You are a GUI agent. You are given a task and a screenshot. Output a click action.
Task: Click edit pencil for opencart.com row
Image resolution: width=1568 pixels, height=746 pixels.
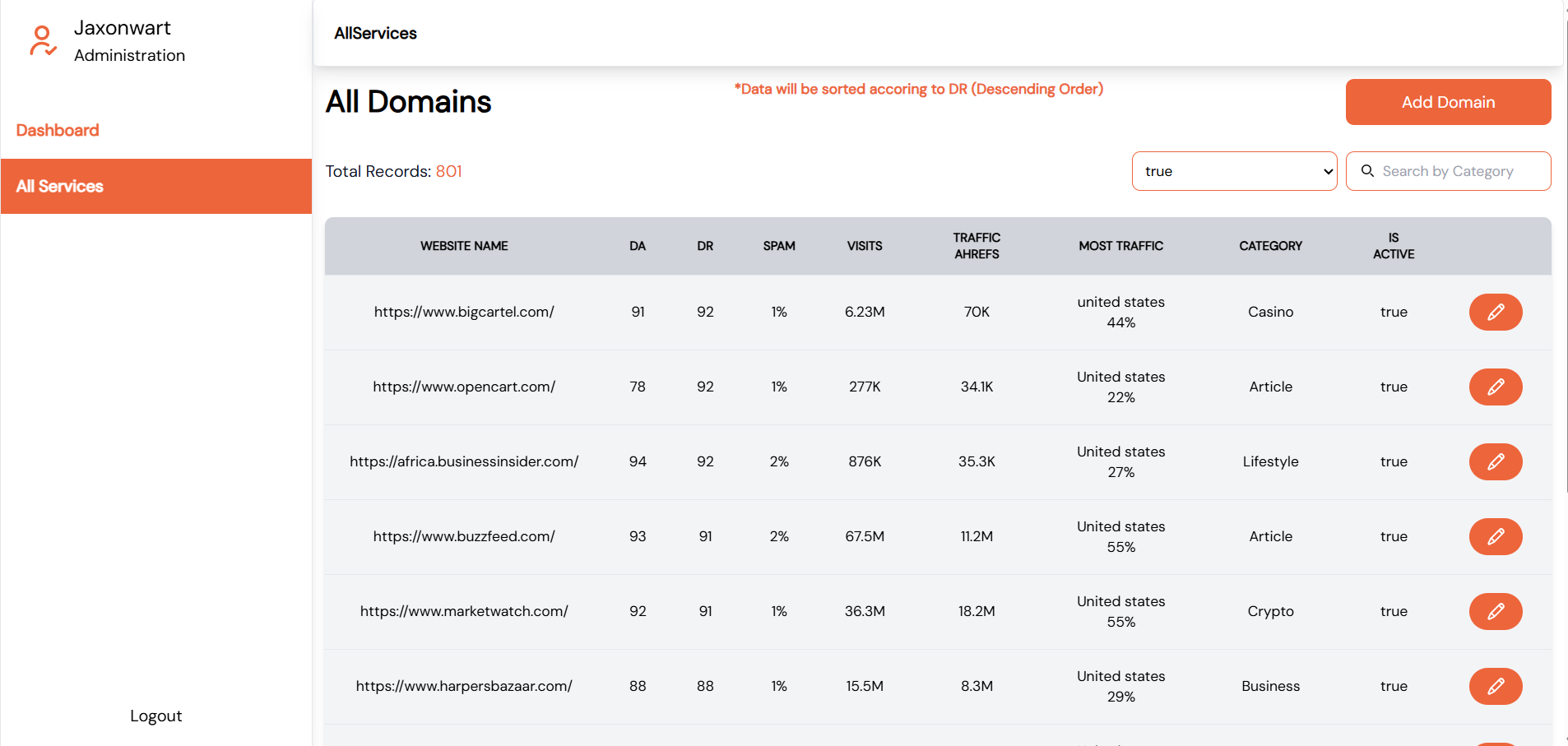point(1495,387)
